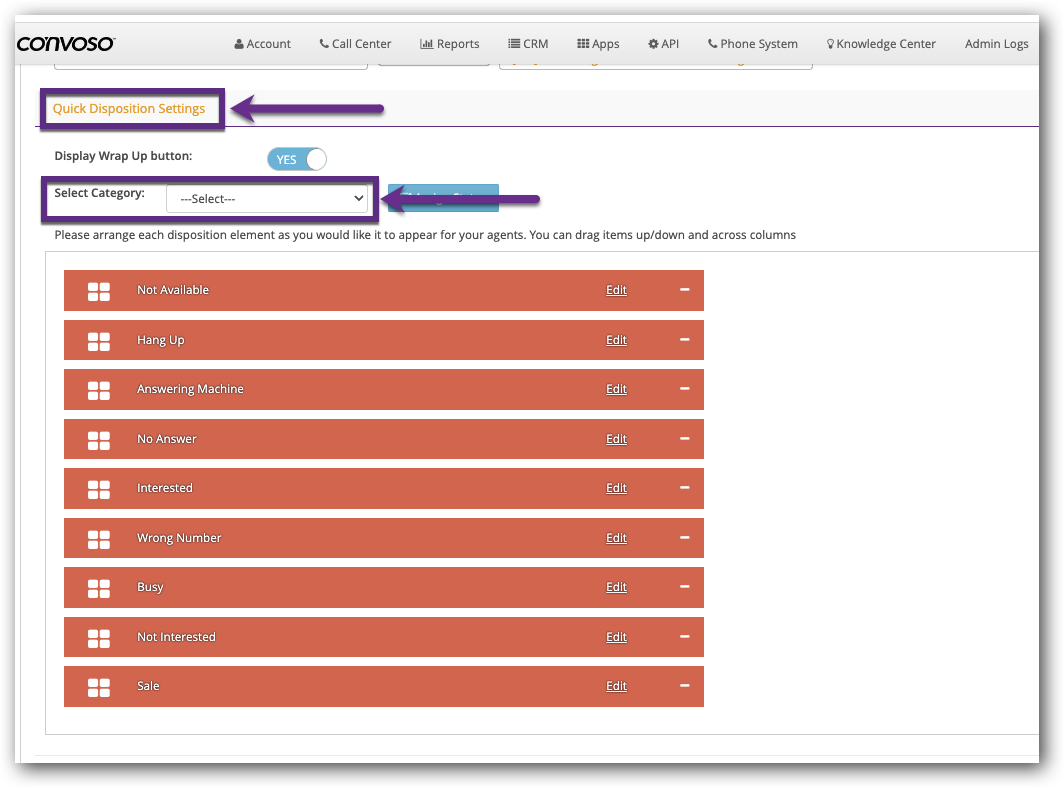This screenshot has width=1064, height=788.
Task: Click the Wrong Number label text
Action: point(179,538)
